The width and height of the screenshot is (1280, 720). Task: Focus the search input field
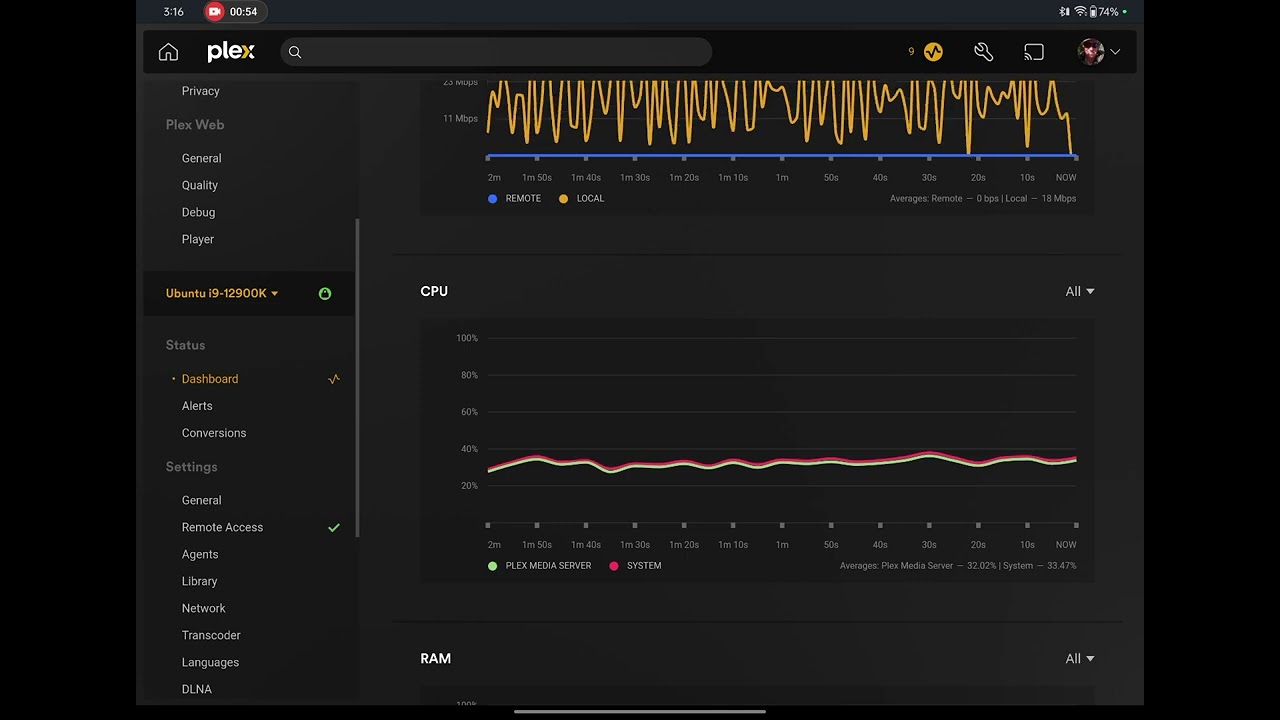(x=496, y=52)
